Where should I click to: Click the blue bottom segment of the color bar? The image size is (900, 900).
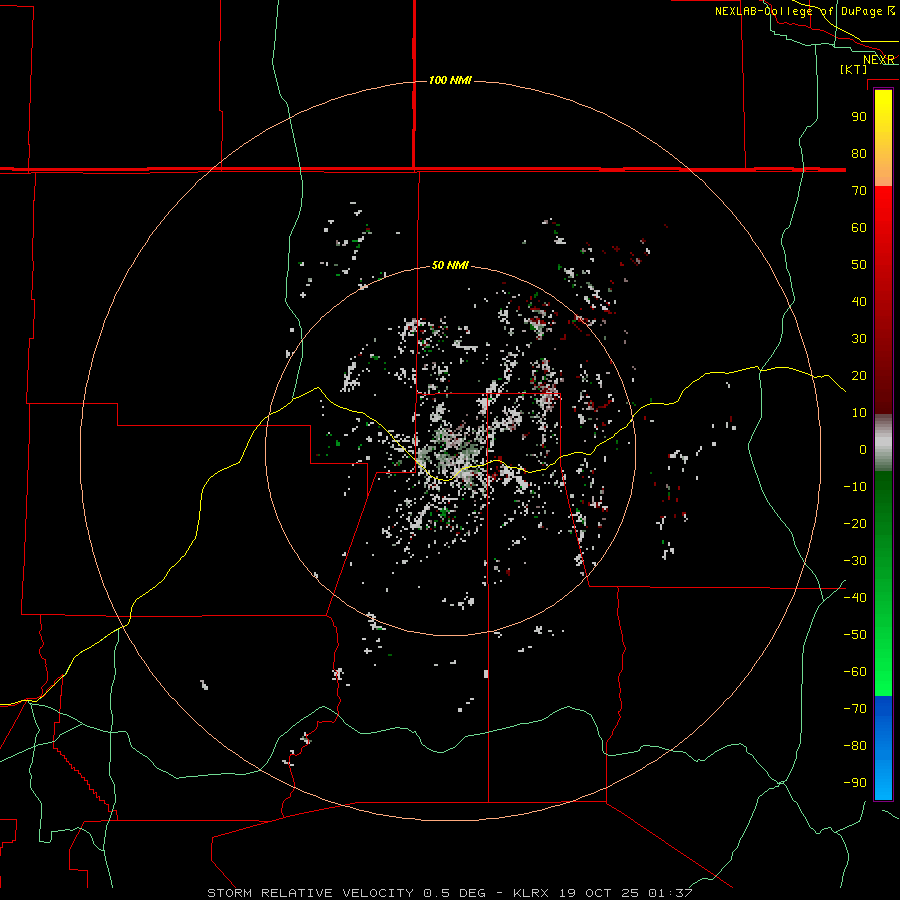pyautogui.click(x=883, y=748)
